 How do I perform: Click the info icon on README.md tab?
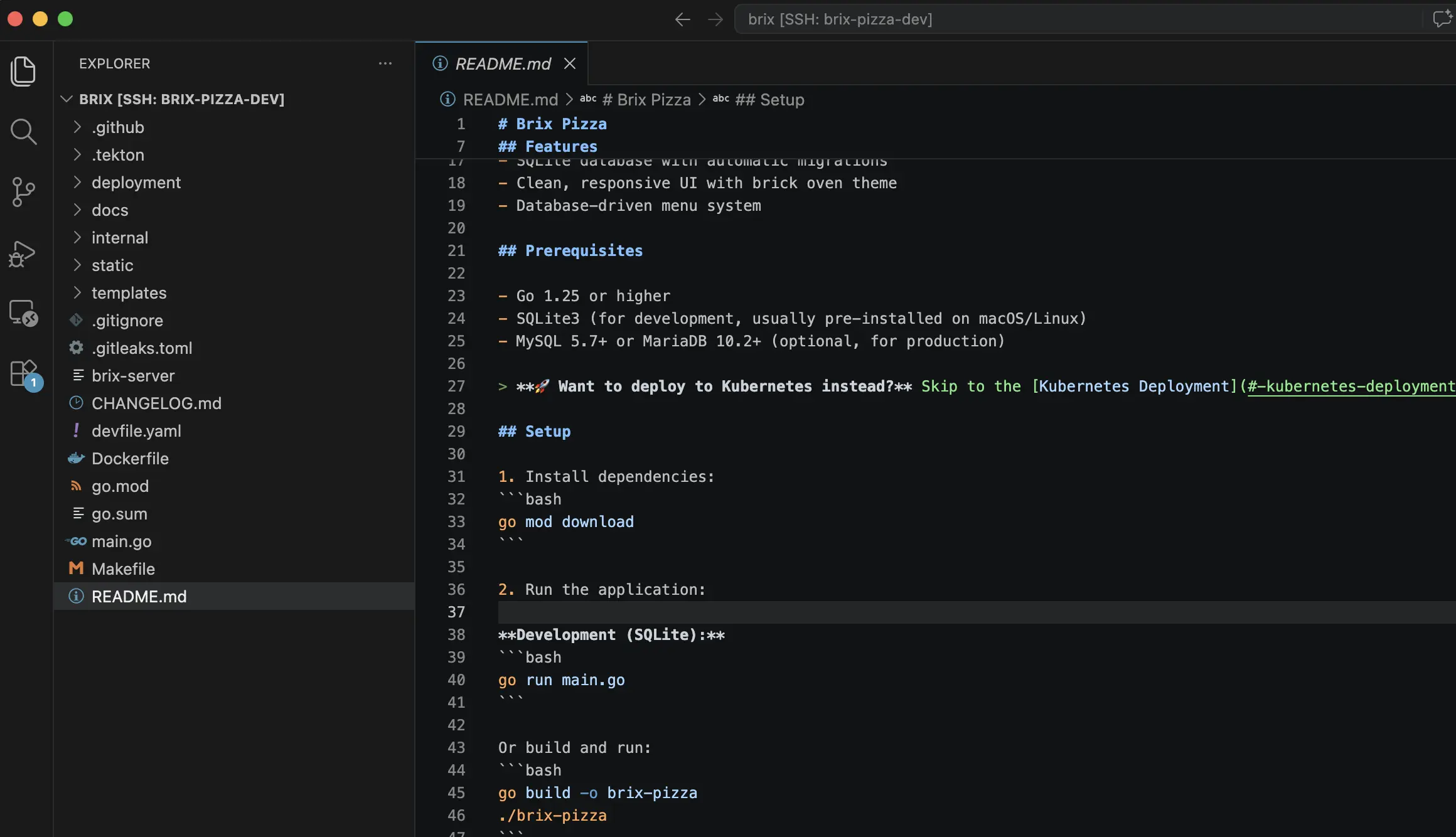441,63
